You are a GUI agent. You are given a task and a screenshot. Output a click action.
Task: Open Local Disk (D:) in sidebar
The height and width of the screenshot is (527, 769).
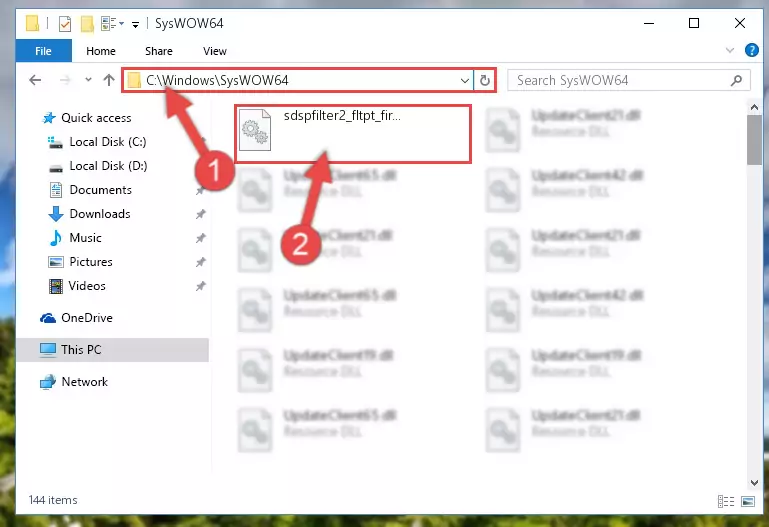[x=108, y=166]
